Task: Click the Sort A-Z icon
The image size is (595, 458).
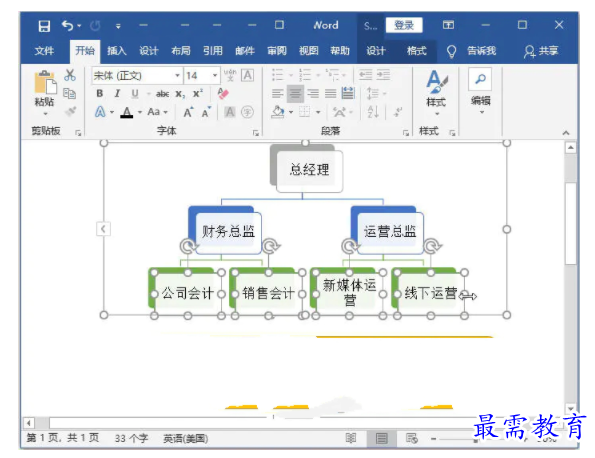Action: tap(373, 112)
